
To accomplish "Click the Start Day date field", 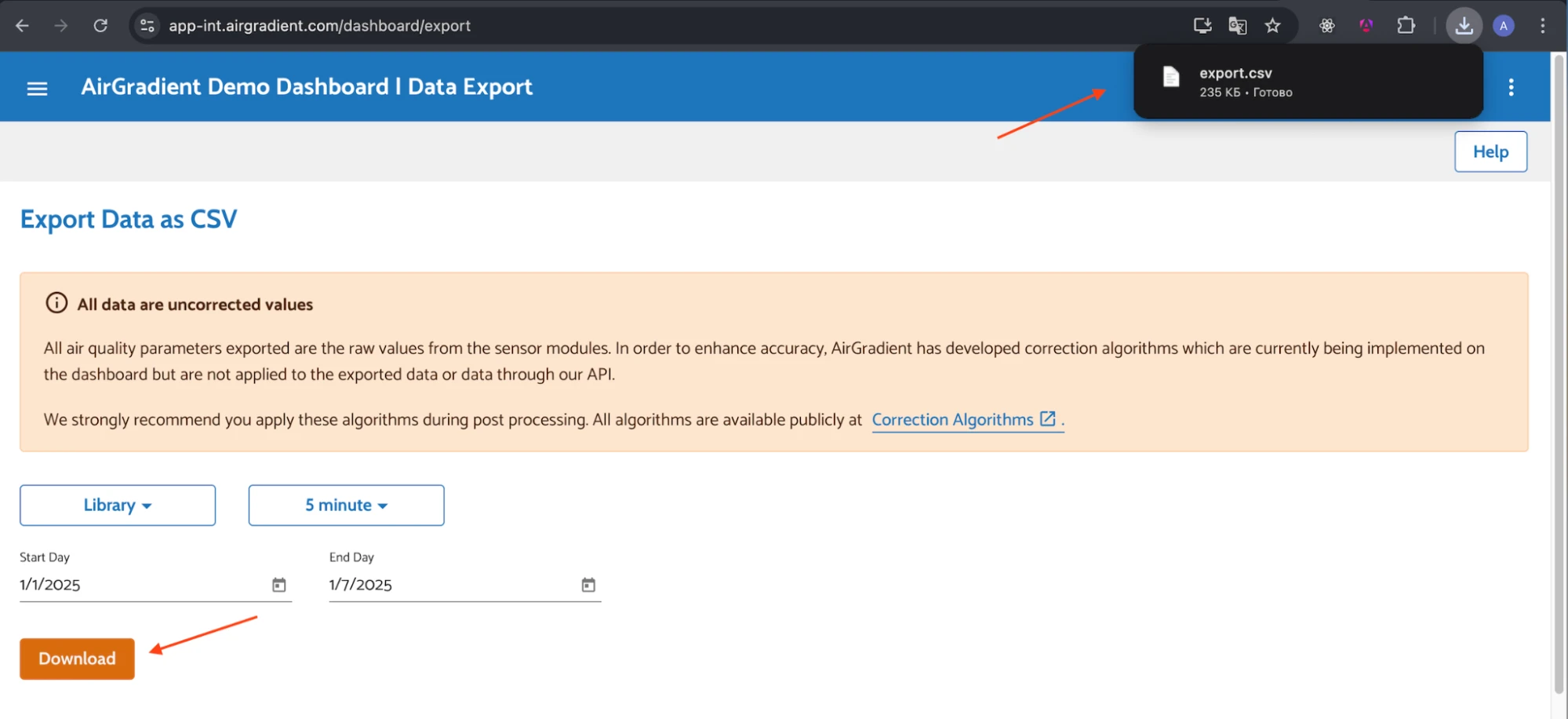I will pos(155,585).
